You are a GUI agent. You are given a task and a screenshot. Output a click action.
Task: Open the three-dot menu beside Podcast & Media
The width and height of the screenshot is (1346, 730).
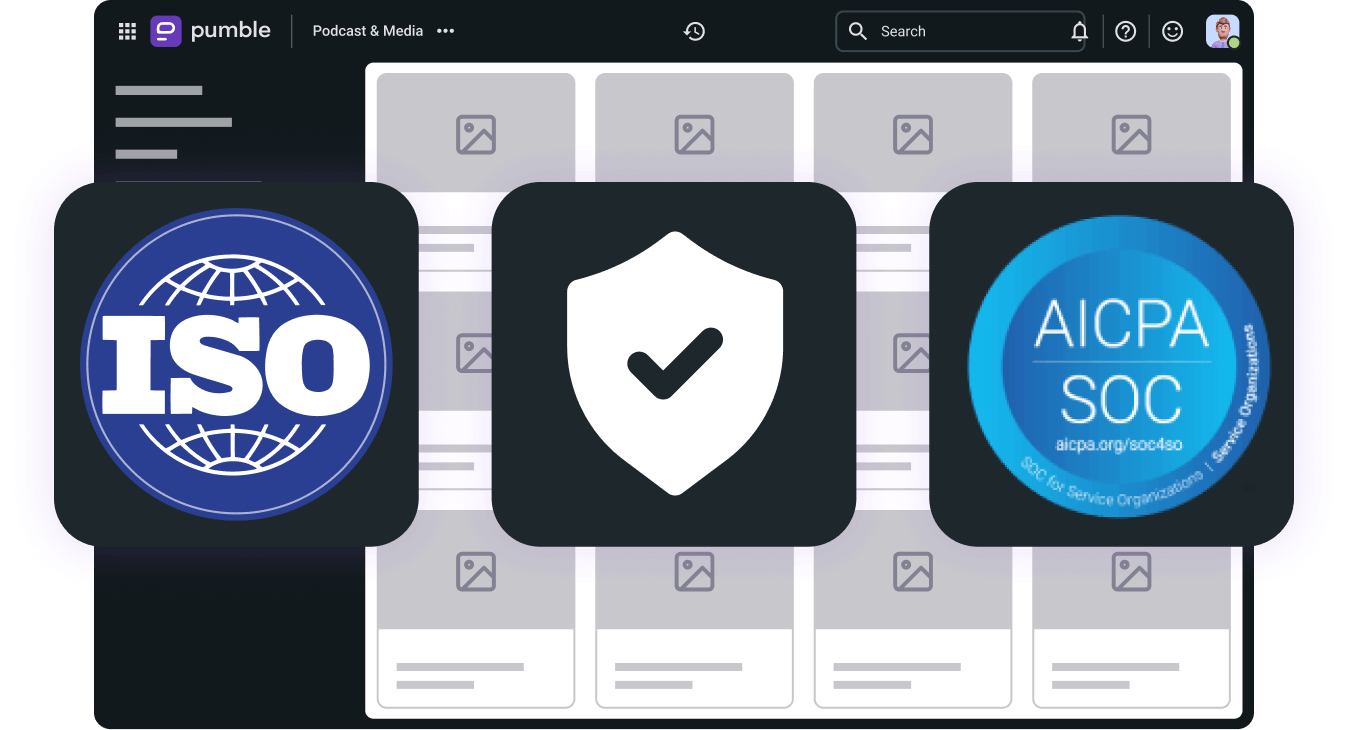pos(446,31)
